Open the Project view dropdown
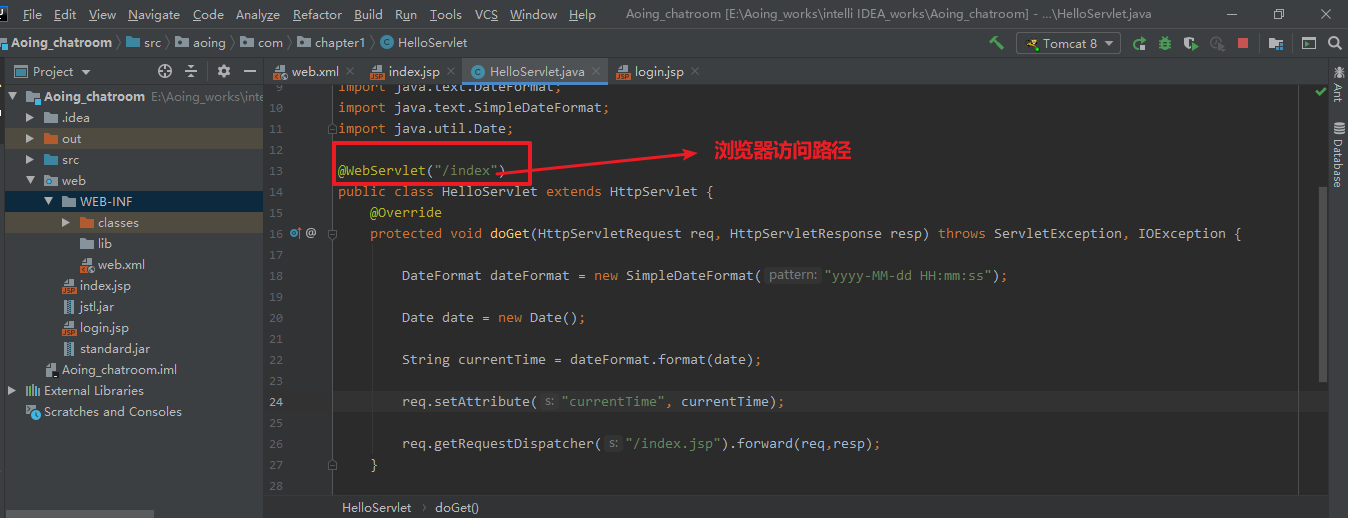 53,71
